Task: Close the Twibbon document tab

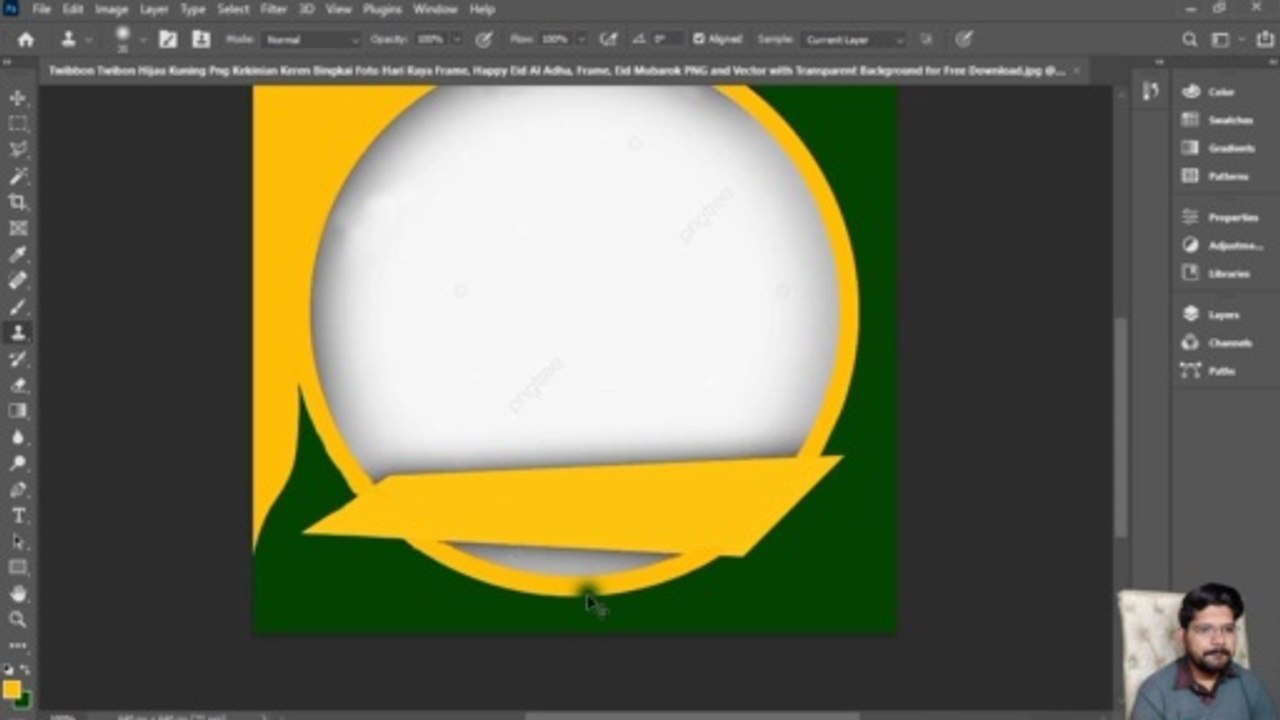Action: [x=1077, y=71]
